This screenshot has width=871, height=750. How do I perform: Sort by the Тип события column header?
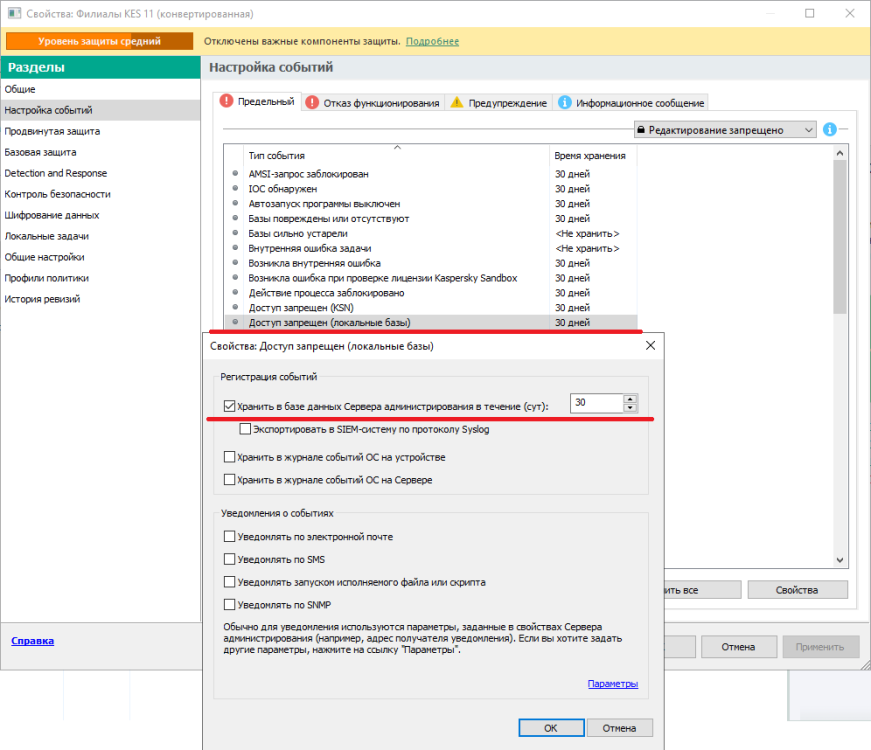[x=397, y=155]
